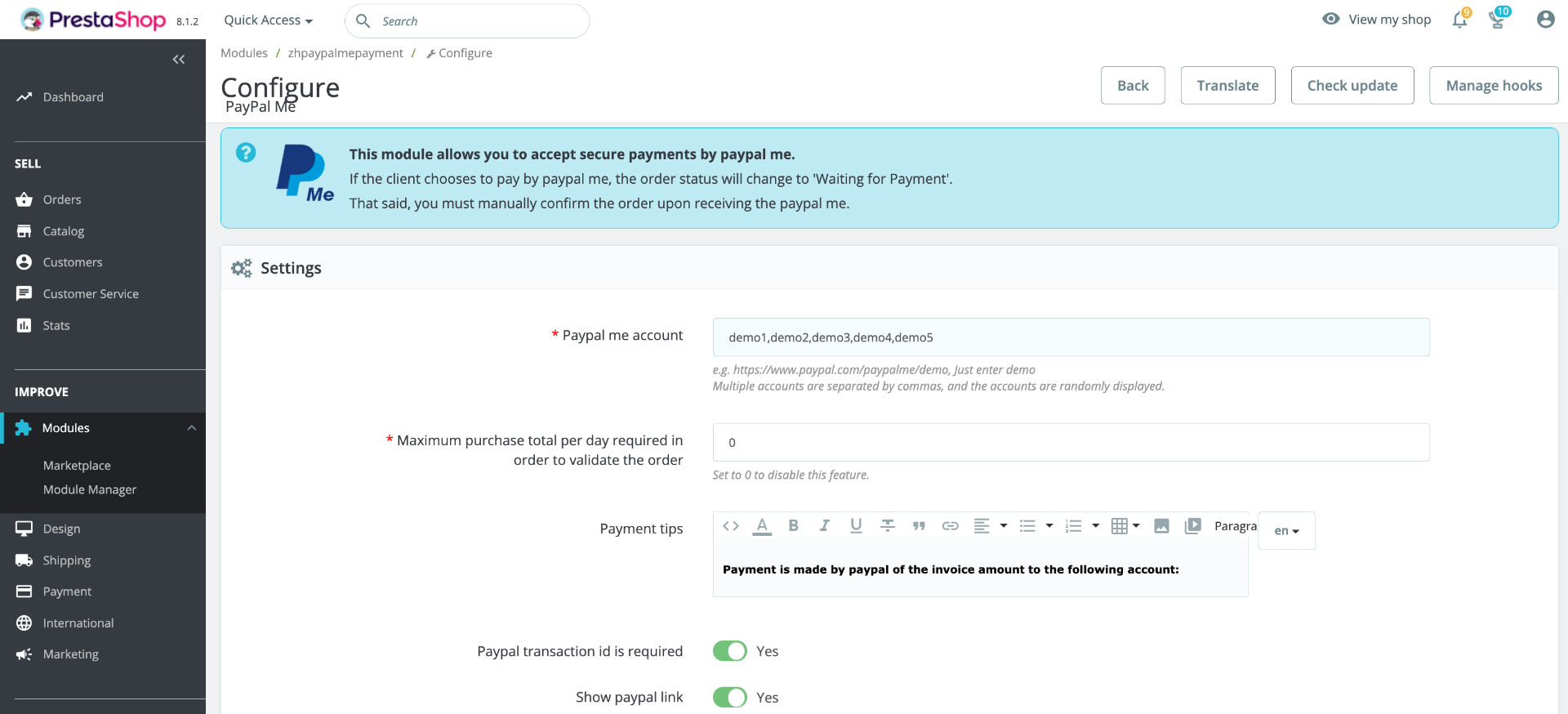Open the en language dropdown
This screenshot has width=1568, height=714.
(1286, 531)
